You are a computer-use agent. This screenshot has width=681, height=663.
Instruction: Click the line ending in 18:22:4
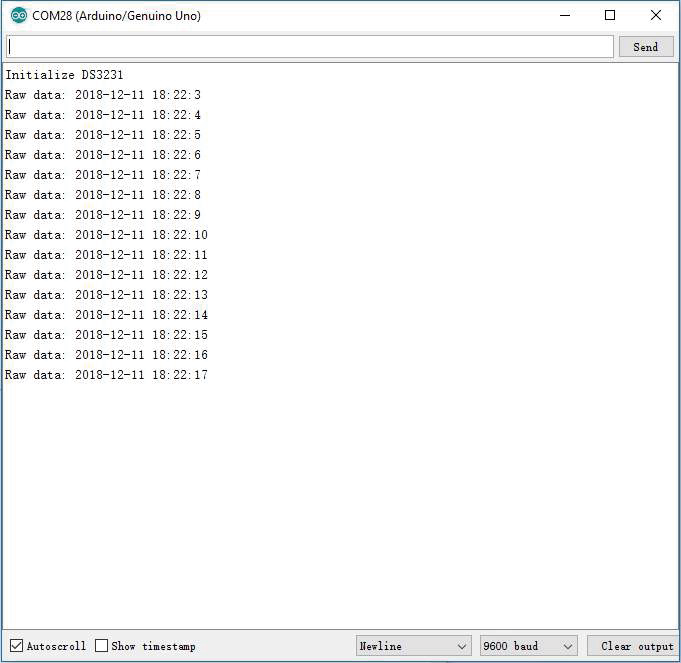(103, 115)
